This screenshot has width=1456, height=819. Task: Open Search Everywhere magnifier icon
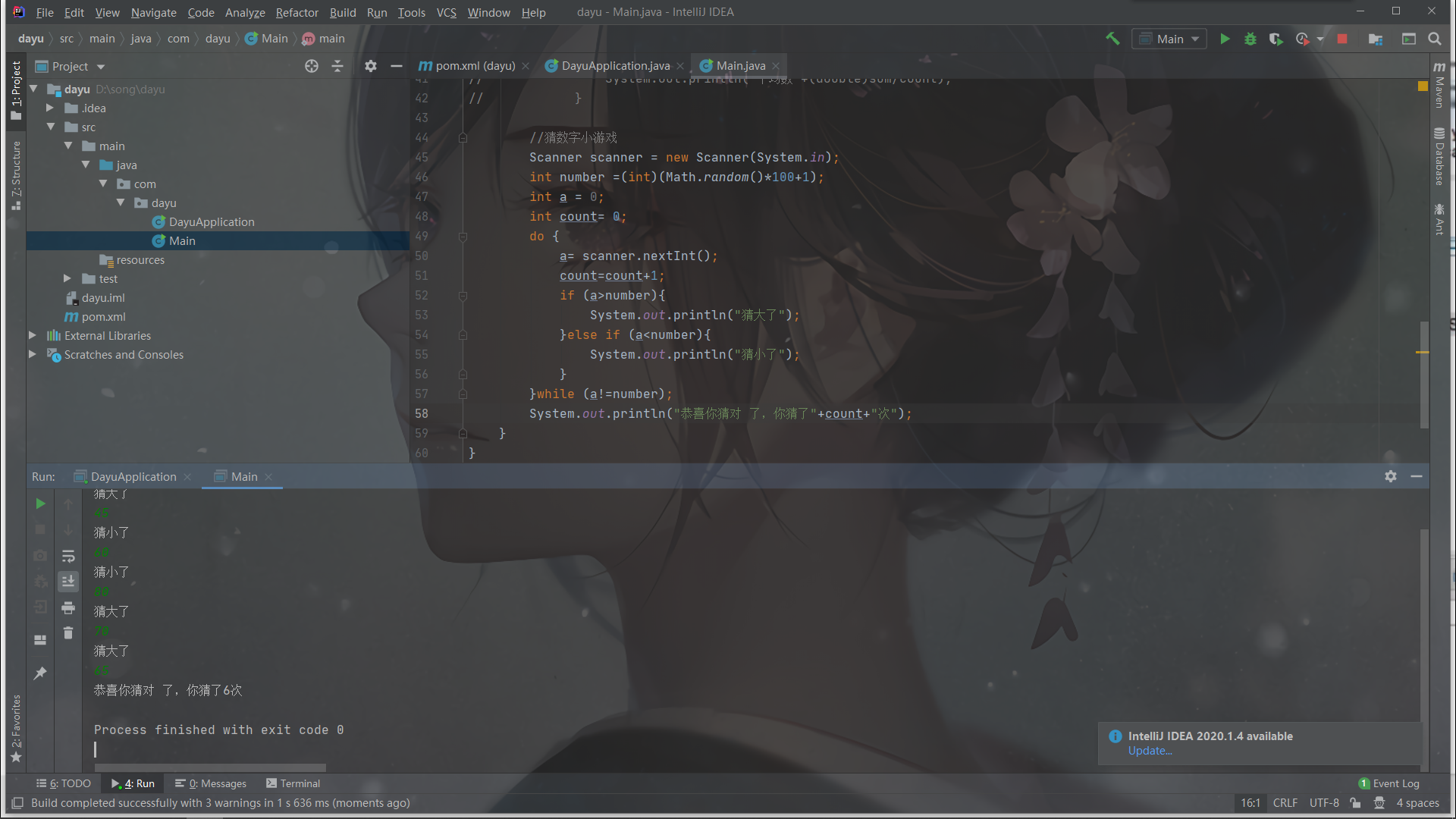1435,39
